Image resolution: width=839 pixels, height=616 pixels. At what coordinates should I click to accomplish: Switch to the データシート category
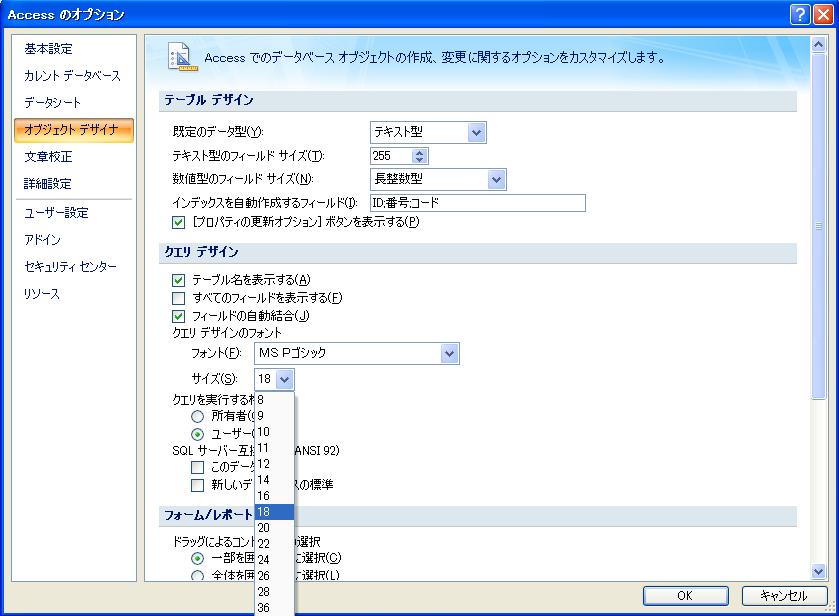click(52, 103)
